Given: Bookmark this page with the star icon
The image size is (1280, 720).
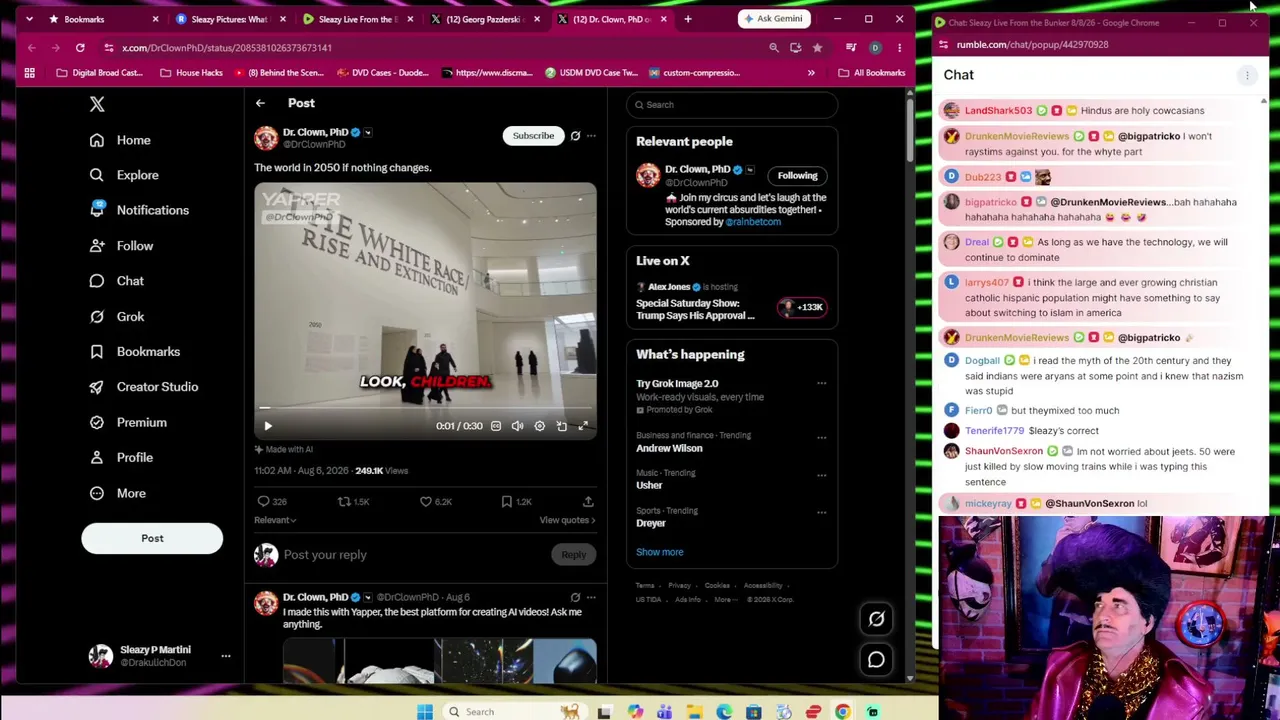Looking at the screenshot, I should (817, 47).
